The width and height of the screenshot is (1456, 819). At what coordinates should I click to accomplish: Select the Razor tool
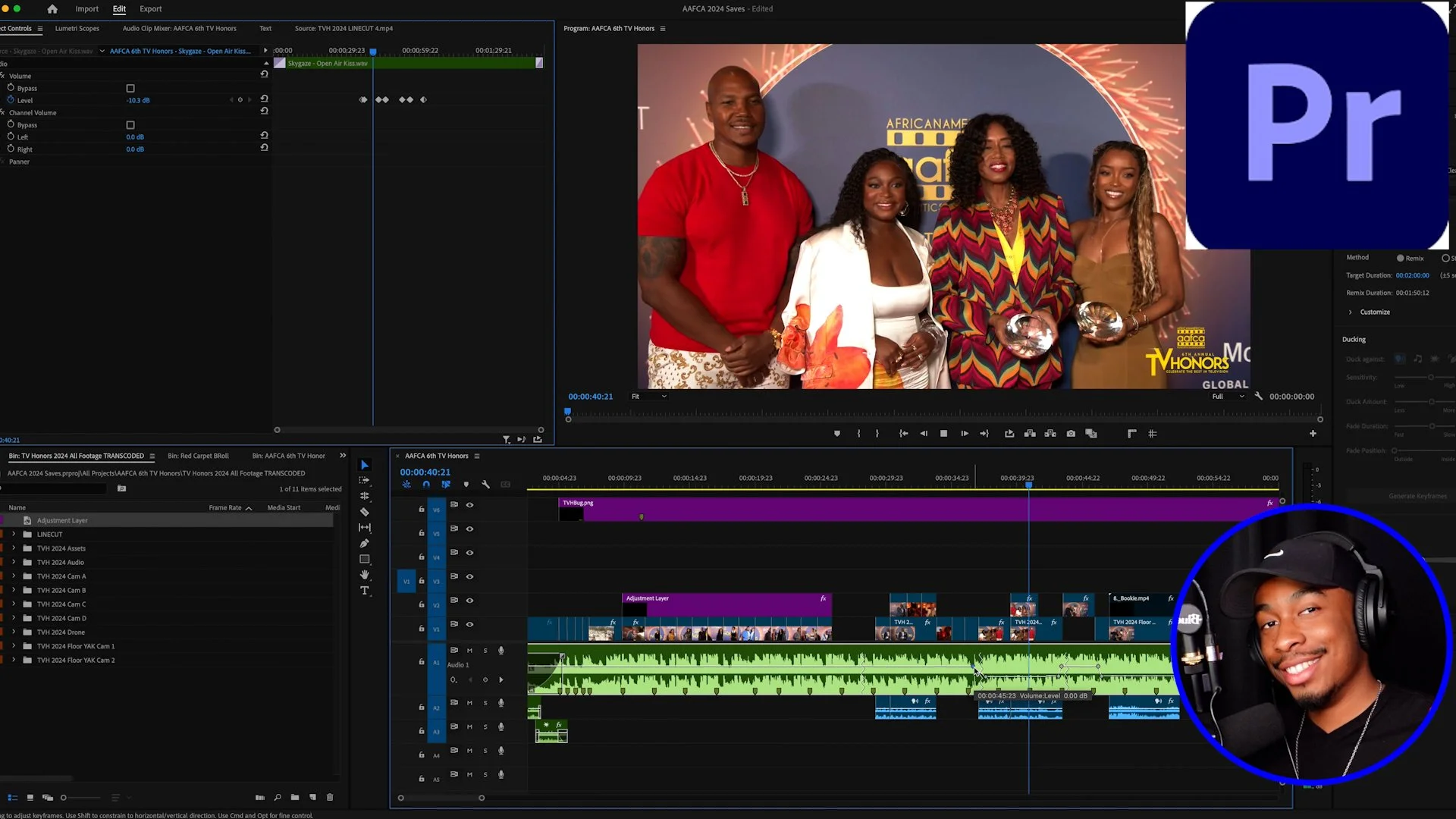click(365, 512)
